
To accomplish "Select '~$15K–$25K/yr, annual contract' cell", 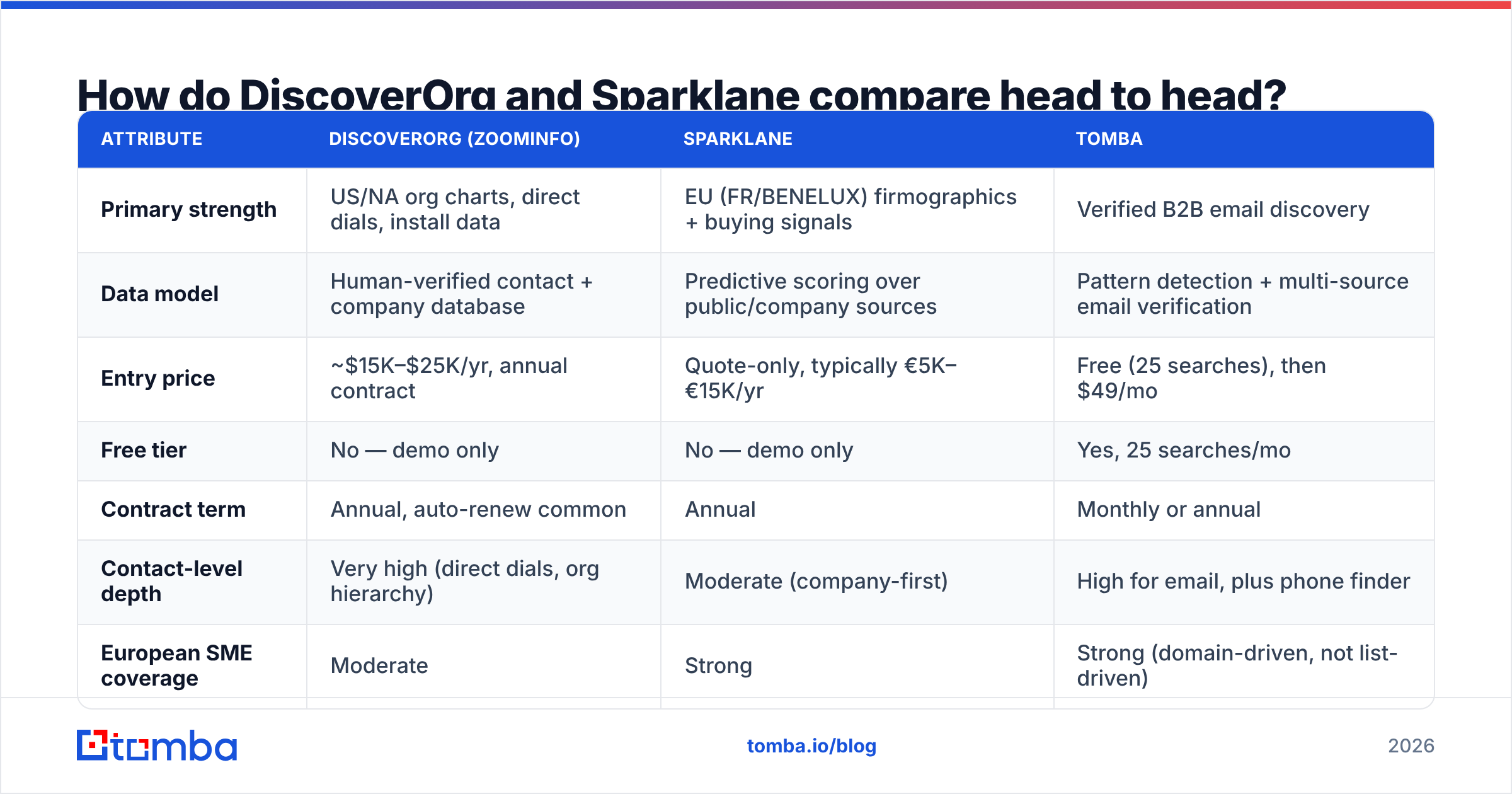I will tap(484, 379).
